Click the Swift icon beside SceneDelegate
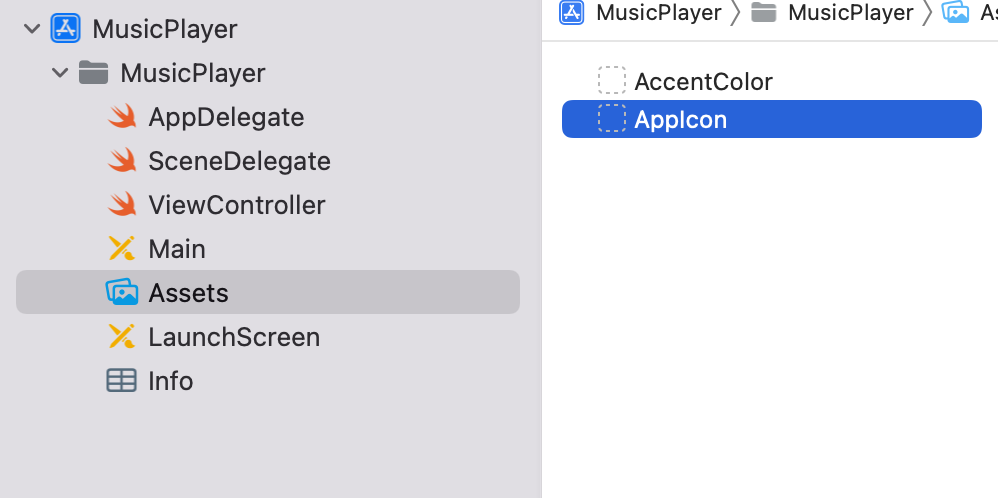 click(x=122, y=160)
